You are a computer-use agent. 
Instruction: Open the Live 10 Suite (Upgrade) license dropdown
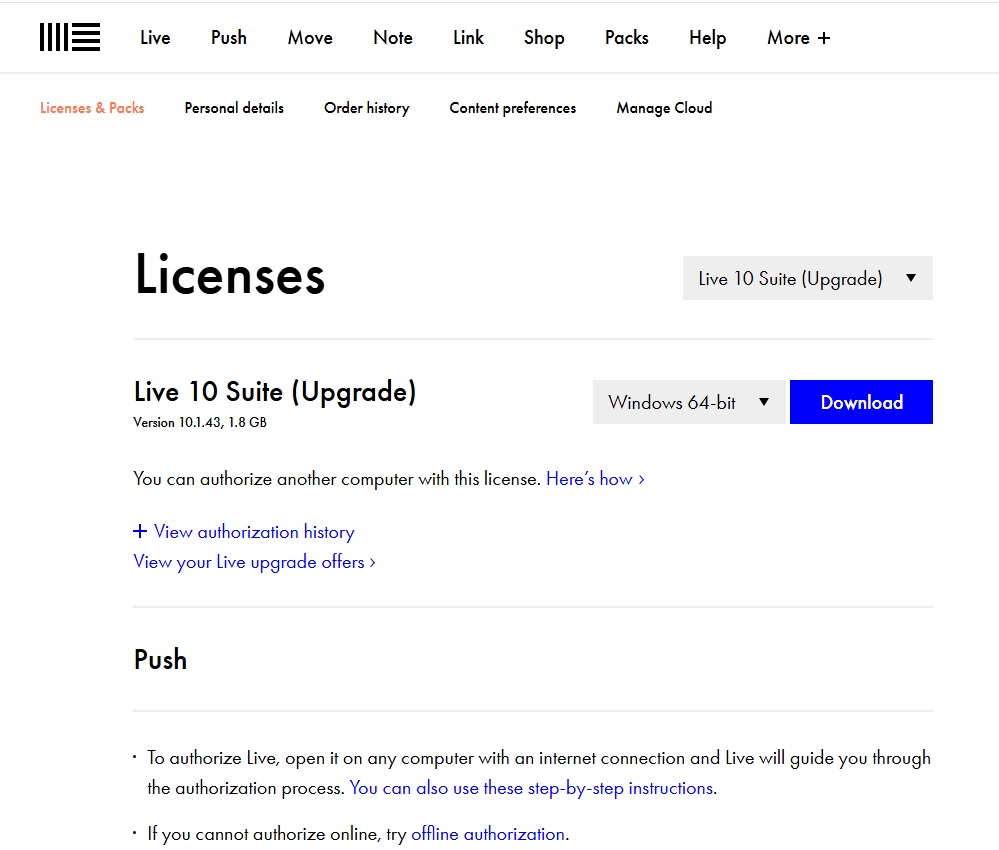click(x=807, y=278)
